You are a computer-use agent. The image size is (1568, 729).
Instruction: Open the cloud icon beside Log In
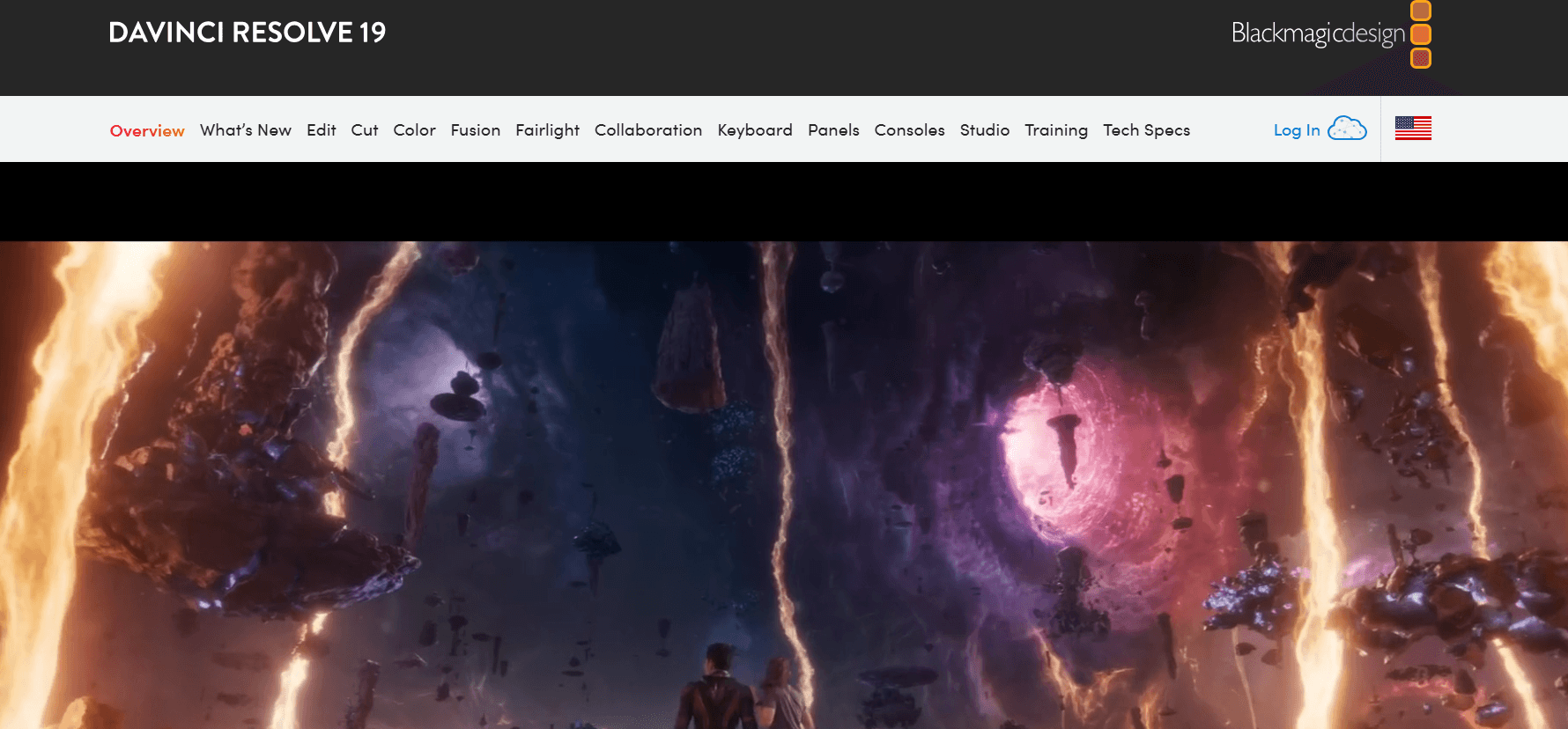[x=1347, y=129]
